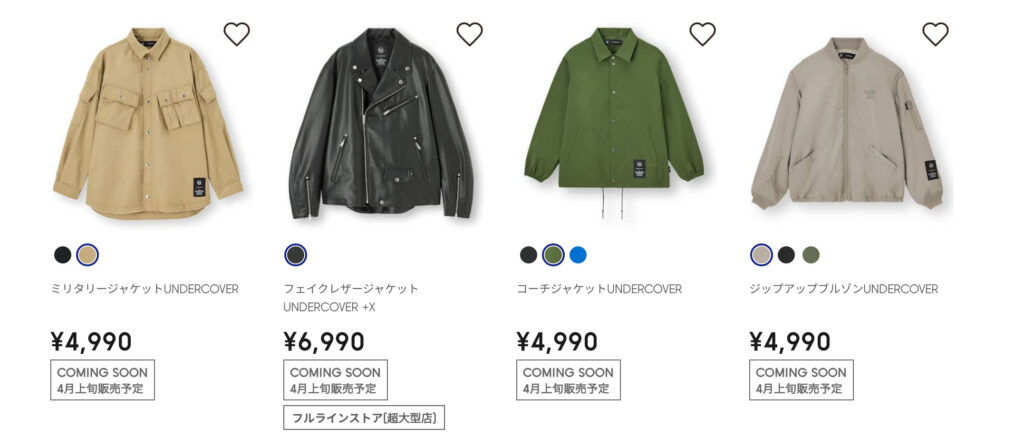Select black swatch for fake leather jacket
Image resolution: width=1024 pixels, height=447 pixels.
pos(295,255)
